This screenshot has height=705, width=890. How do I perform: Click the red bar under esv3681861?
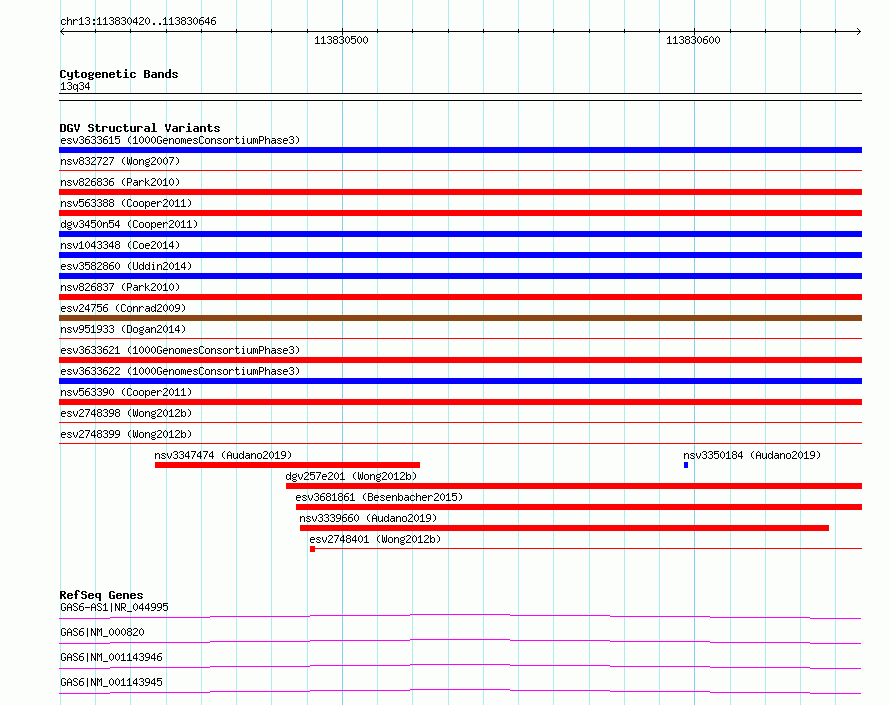point(579,507)
